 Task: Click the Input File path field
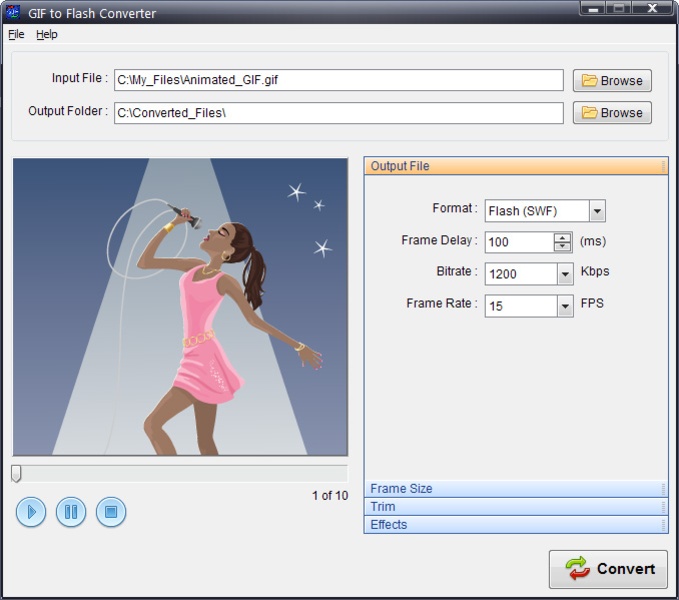[x=338, y=81]
